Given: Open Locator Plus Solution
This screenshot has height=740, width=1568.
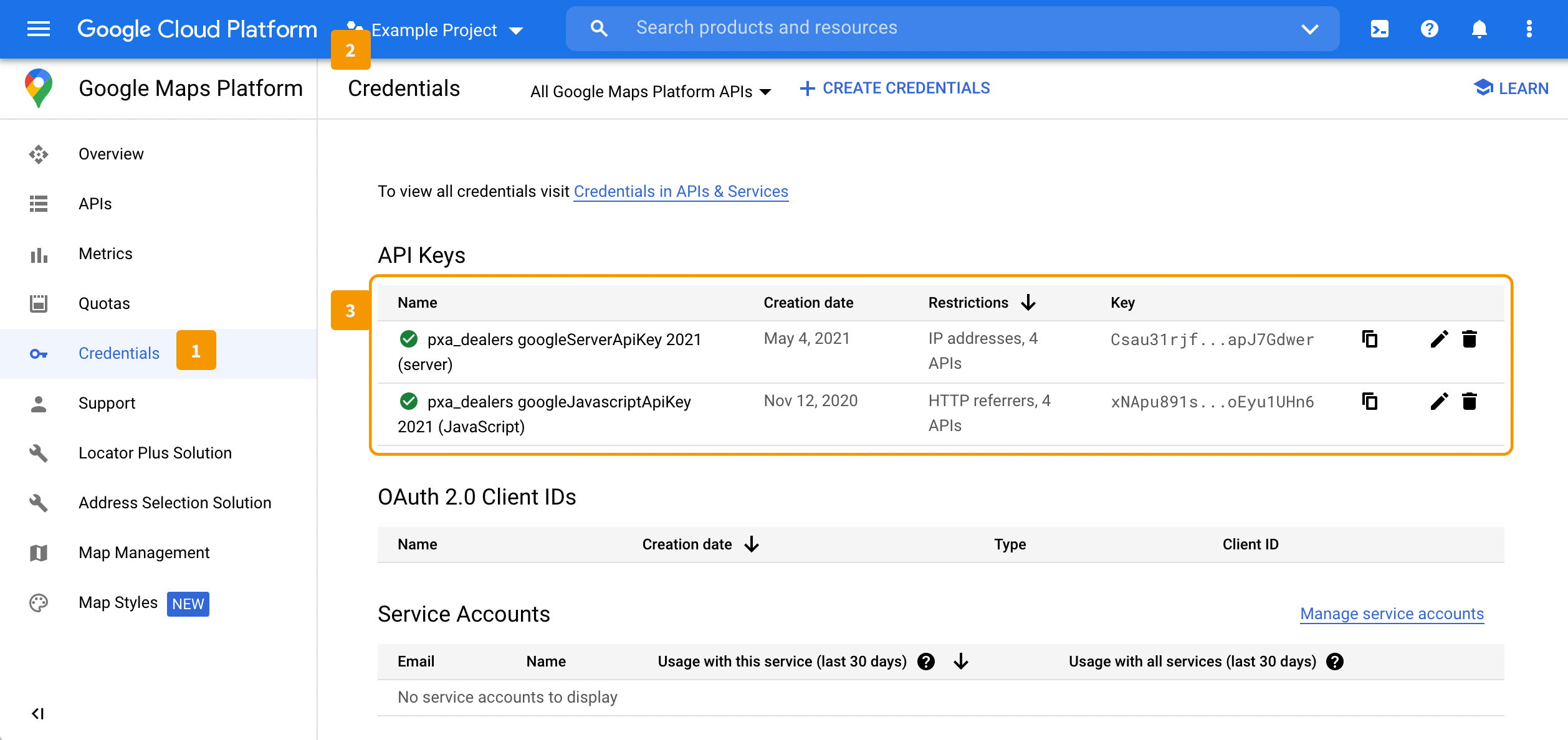Looking at the screenshot, I should [x=155, y=453].
